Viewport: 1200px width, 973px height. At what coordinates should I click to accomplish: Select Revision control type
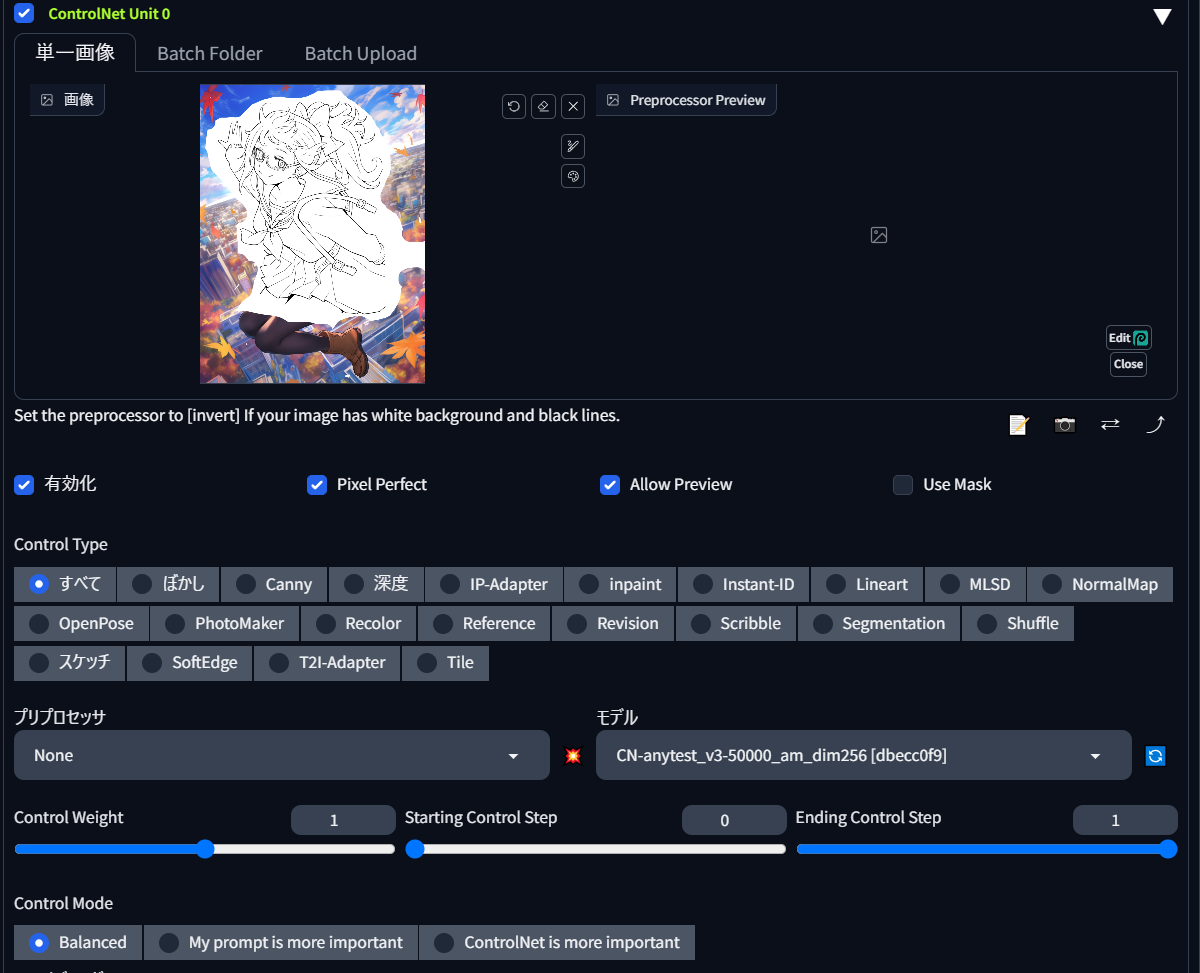613,623
